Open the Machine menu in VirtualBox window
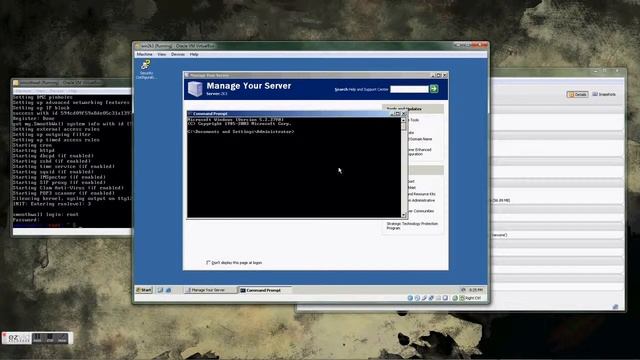Image resolution: width=640 pixels, height=360 pixels. coord(144,54)
